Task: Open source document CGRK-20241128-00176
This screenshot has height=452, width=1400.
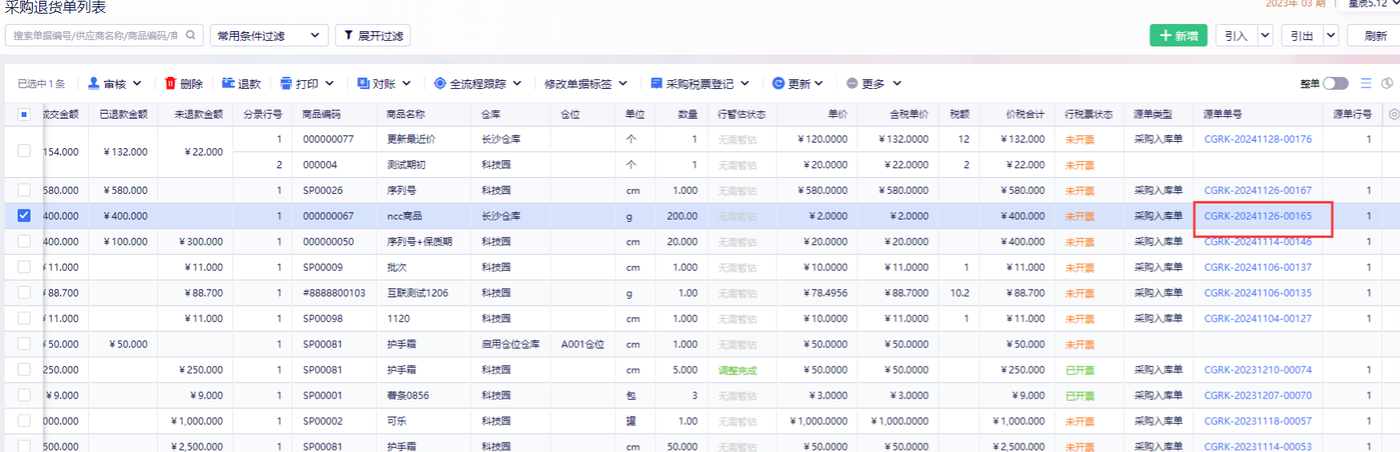Action: [1257, 139]
